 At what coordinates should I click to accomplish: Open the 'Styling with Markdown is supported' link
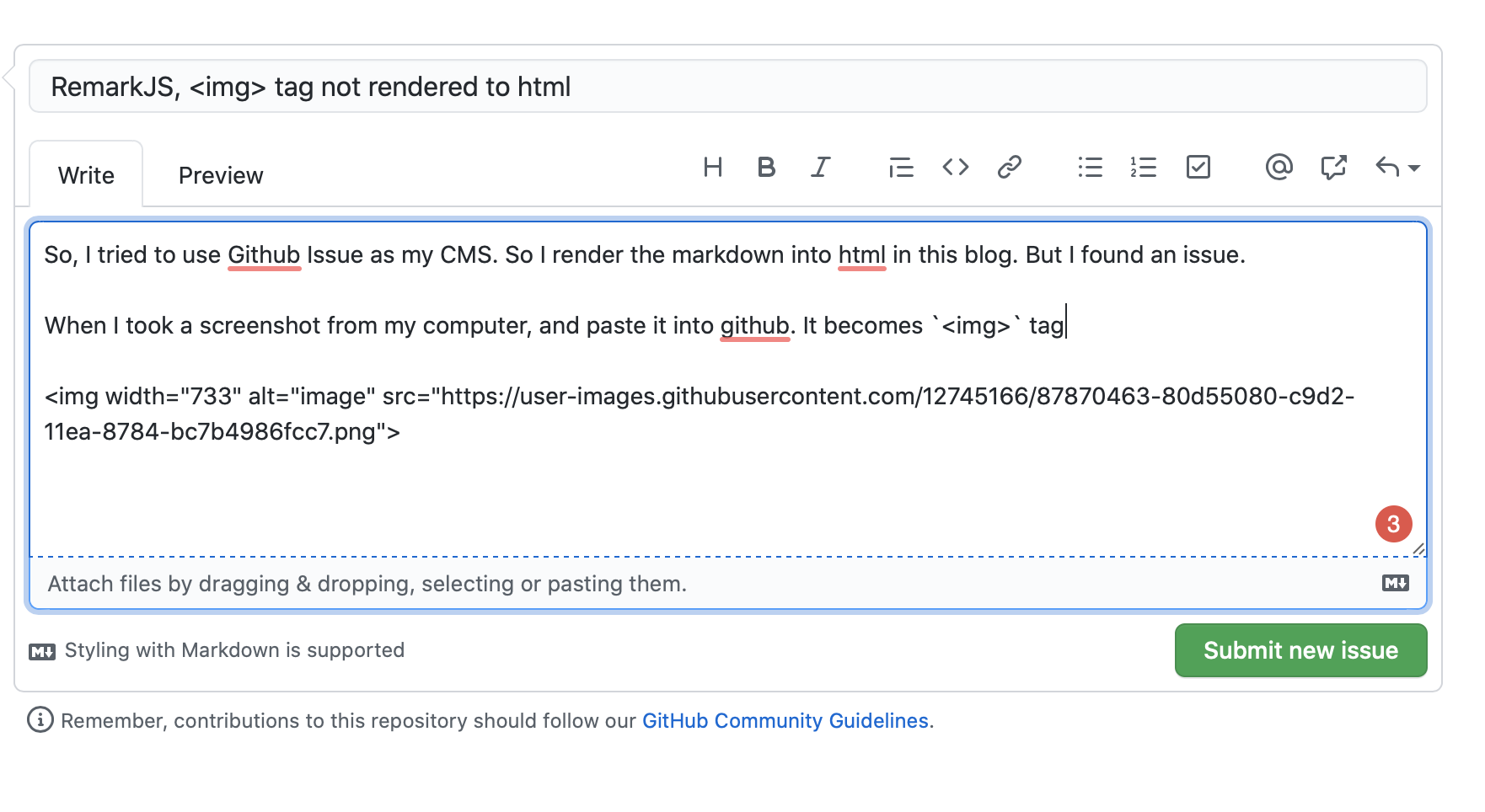pyautogui.click(x=217, y=650)
